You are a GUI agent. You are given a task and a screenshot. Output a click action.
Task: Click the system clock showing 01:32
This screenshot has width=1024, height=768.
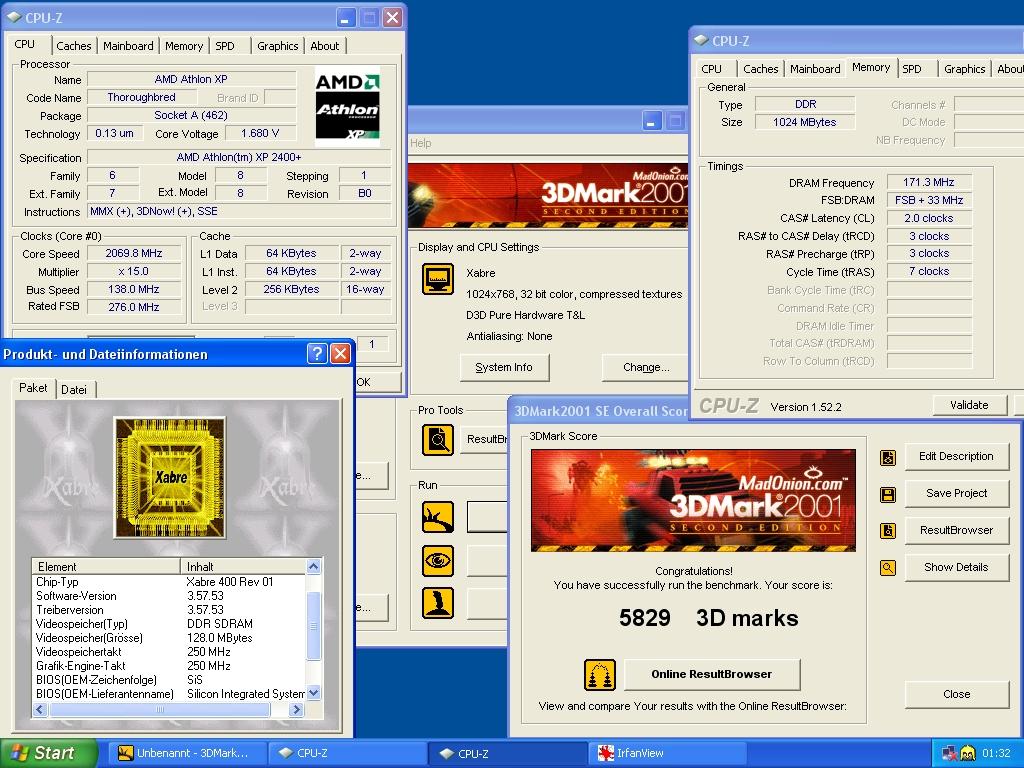tap(996, 753)
